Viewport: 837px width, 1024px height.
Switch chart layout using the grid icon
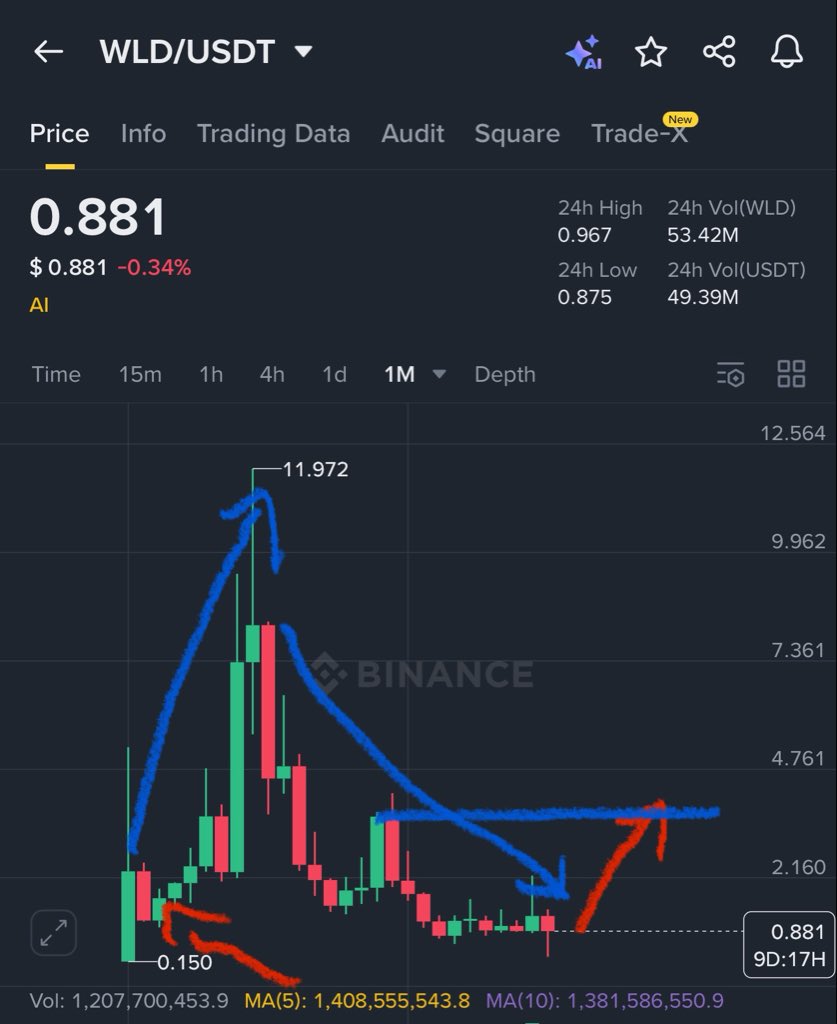[x=791, y=374]
